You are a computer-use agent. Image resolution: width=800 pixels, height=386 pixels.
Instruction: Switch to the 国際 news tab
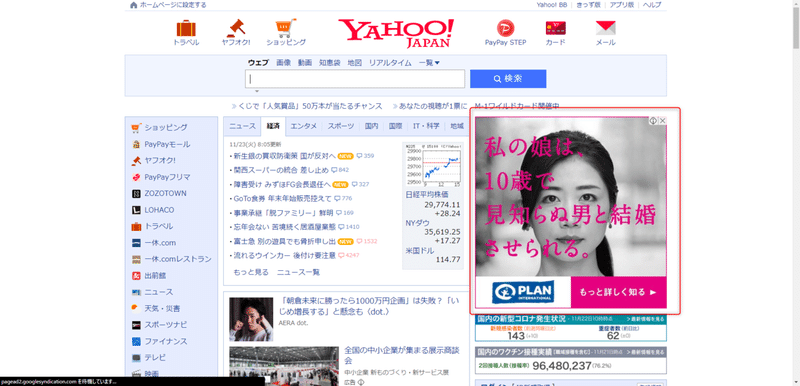[395, 126]
